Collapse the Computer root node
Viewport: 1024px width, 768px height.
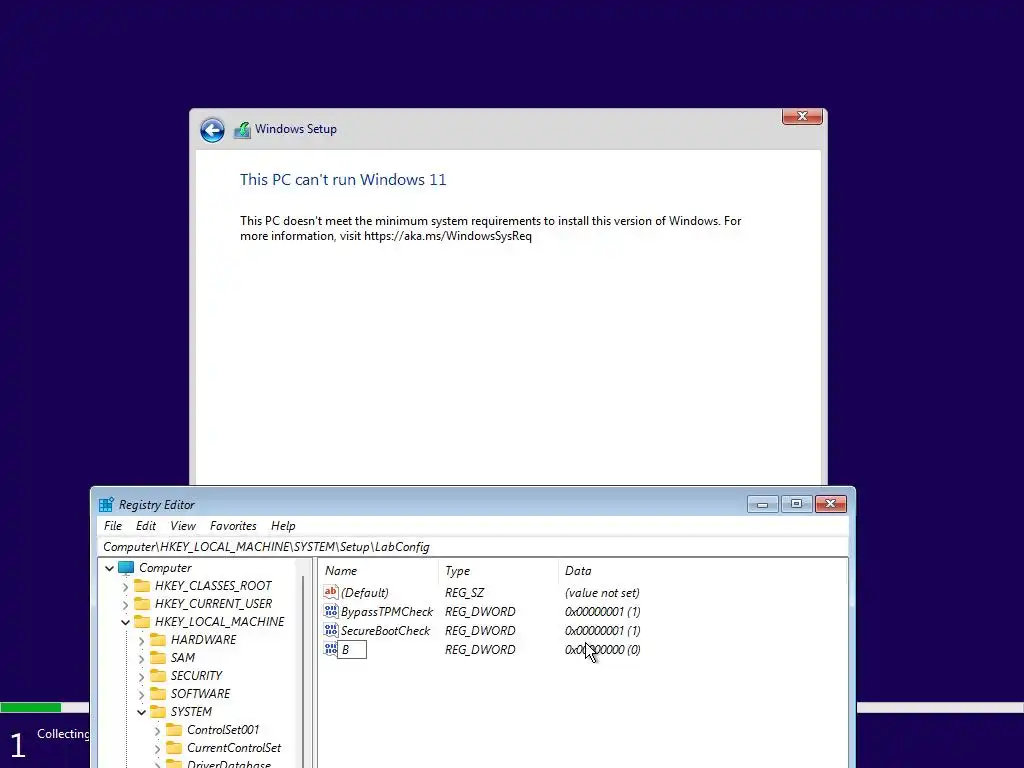pyautogui.click(x=110, y=568)
